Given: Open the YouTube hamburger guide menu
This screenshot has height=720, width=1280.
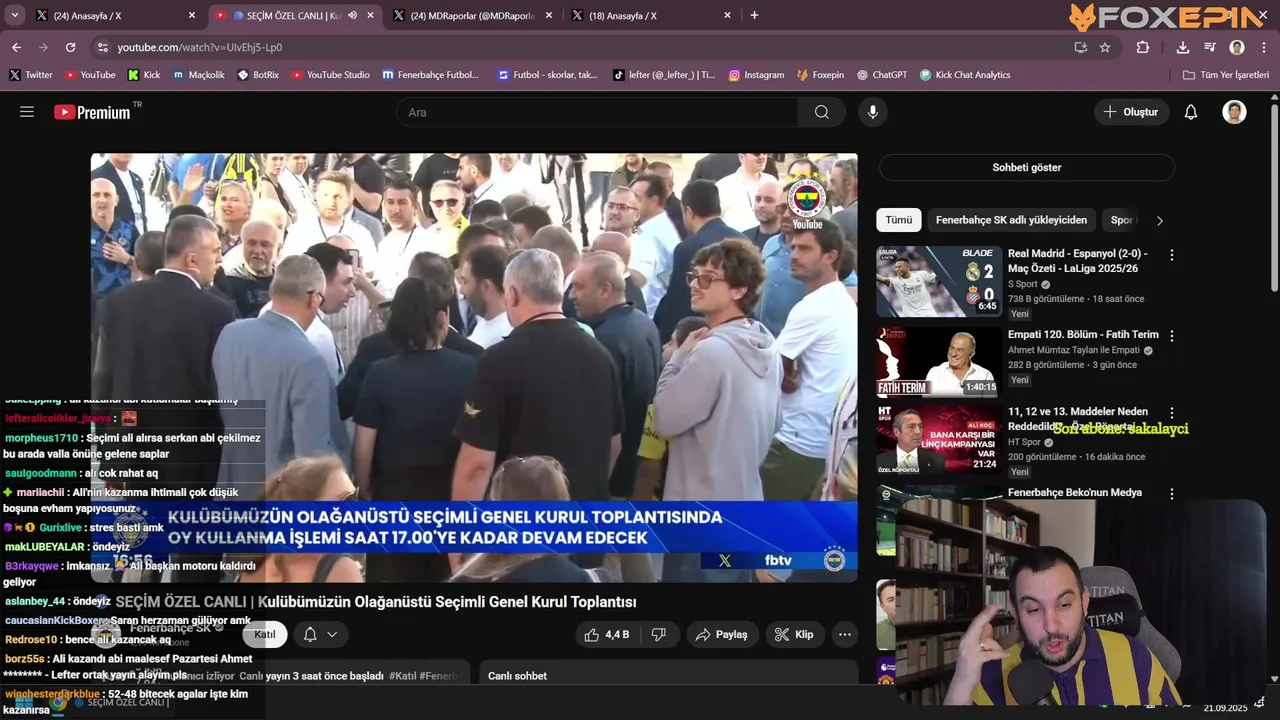Looking at the screenshot, I should 27,112.
